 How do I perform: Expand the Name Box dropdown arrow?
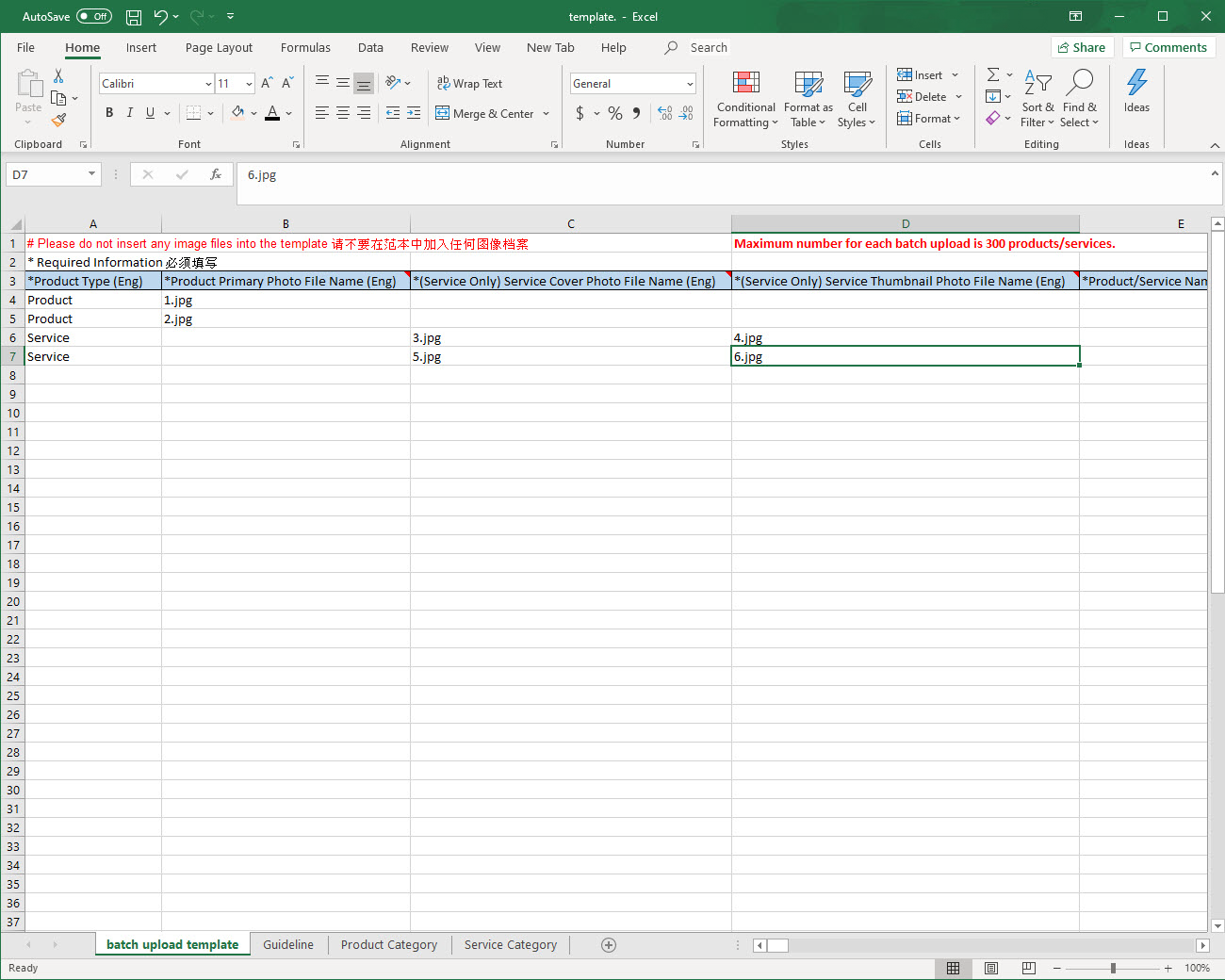(91, 174)
